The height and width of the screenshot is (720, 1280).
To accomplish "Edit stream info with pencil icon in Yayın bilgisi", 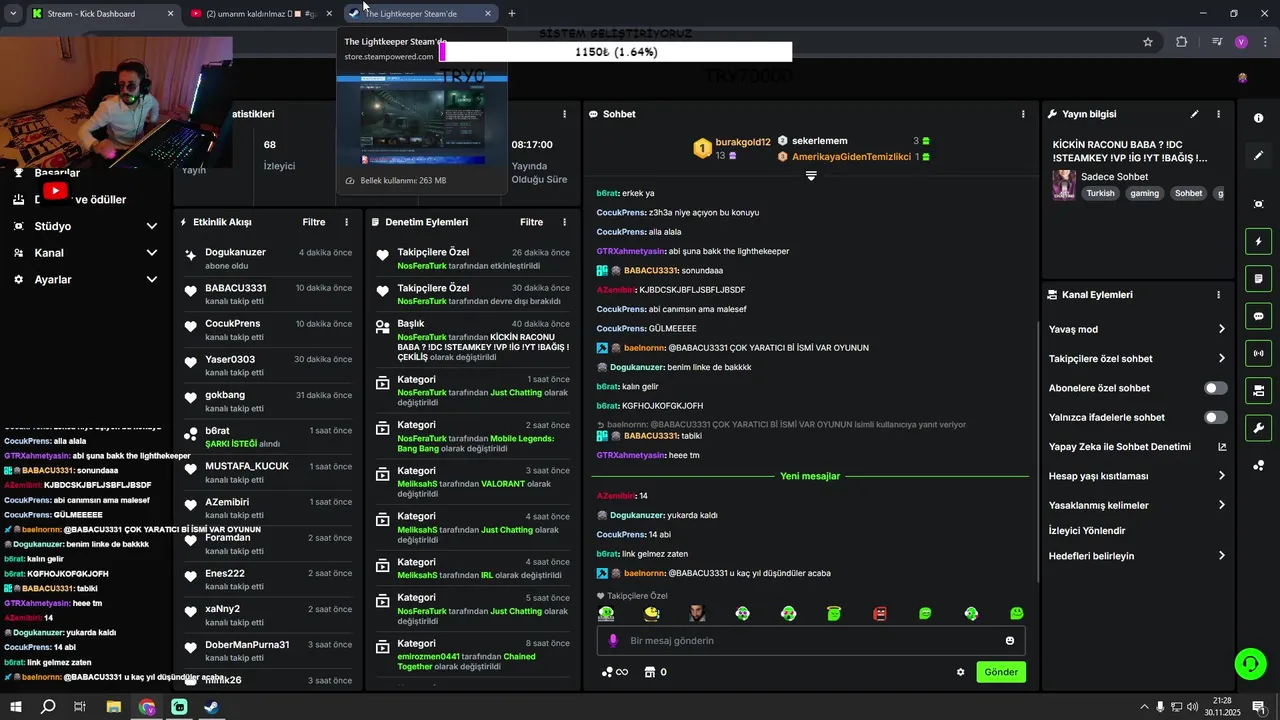I will click(1194, 114).
